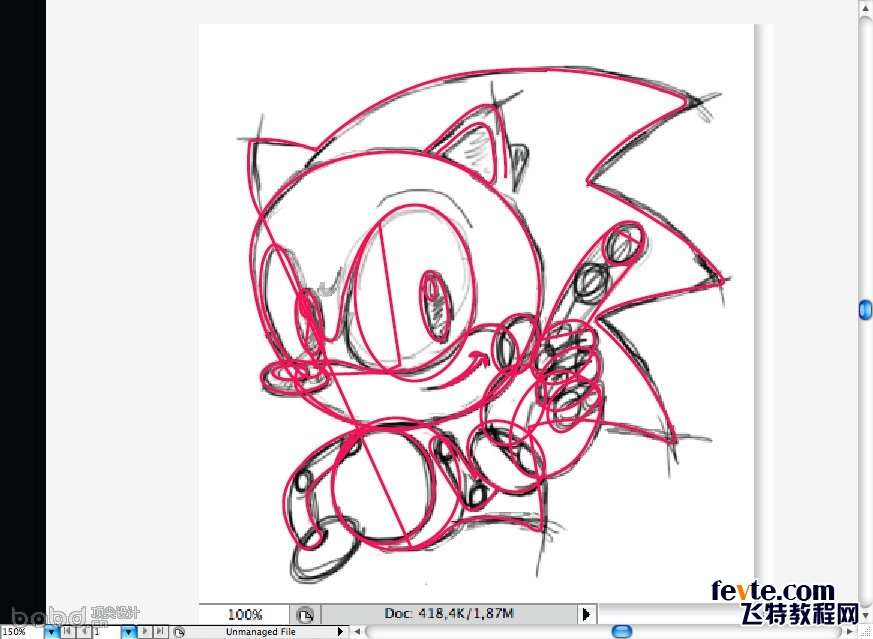Click the Doc: 418,4K/1,87M status info
The image size is (873, 639).
click(449, 614)
